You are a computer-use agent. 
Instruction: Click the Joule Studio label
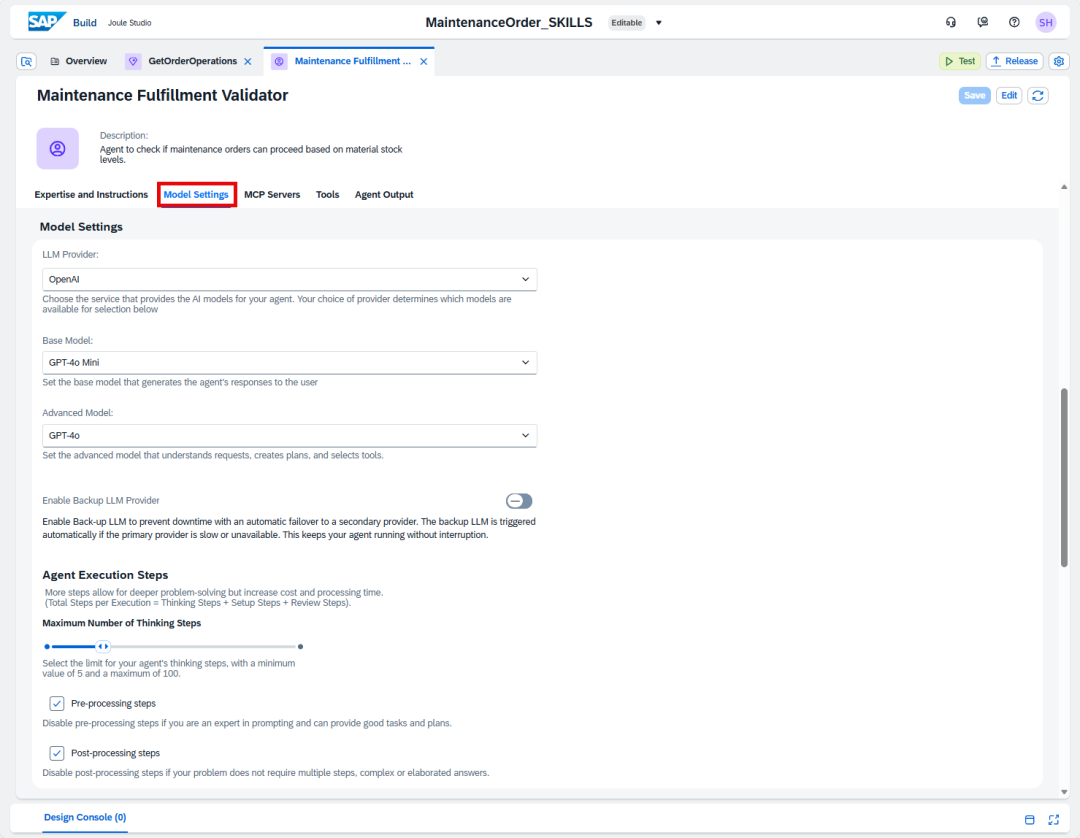click(x=129, y=23)
